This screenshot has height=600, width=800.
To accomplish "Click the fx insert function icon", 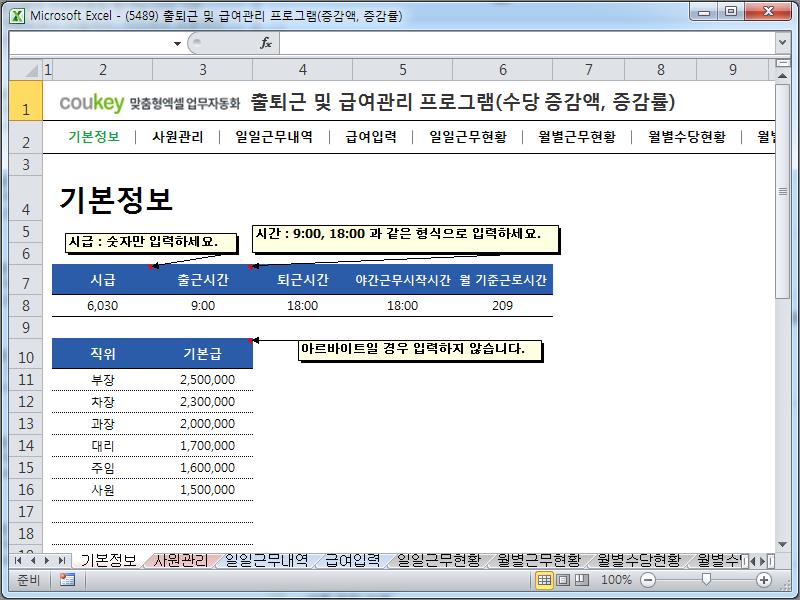I will pyautogui.click(x=266, y=43).
